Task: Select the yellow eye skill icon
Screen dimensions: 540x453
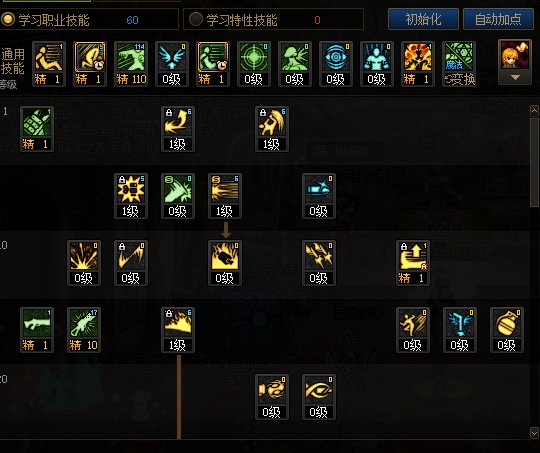Action: pyautogui.click(x=319, y=397)
